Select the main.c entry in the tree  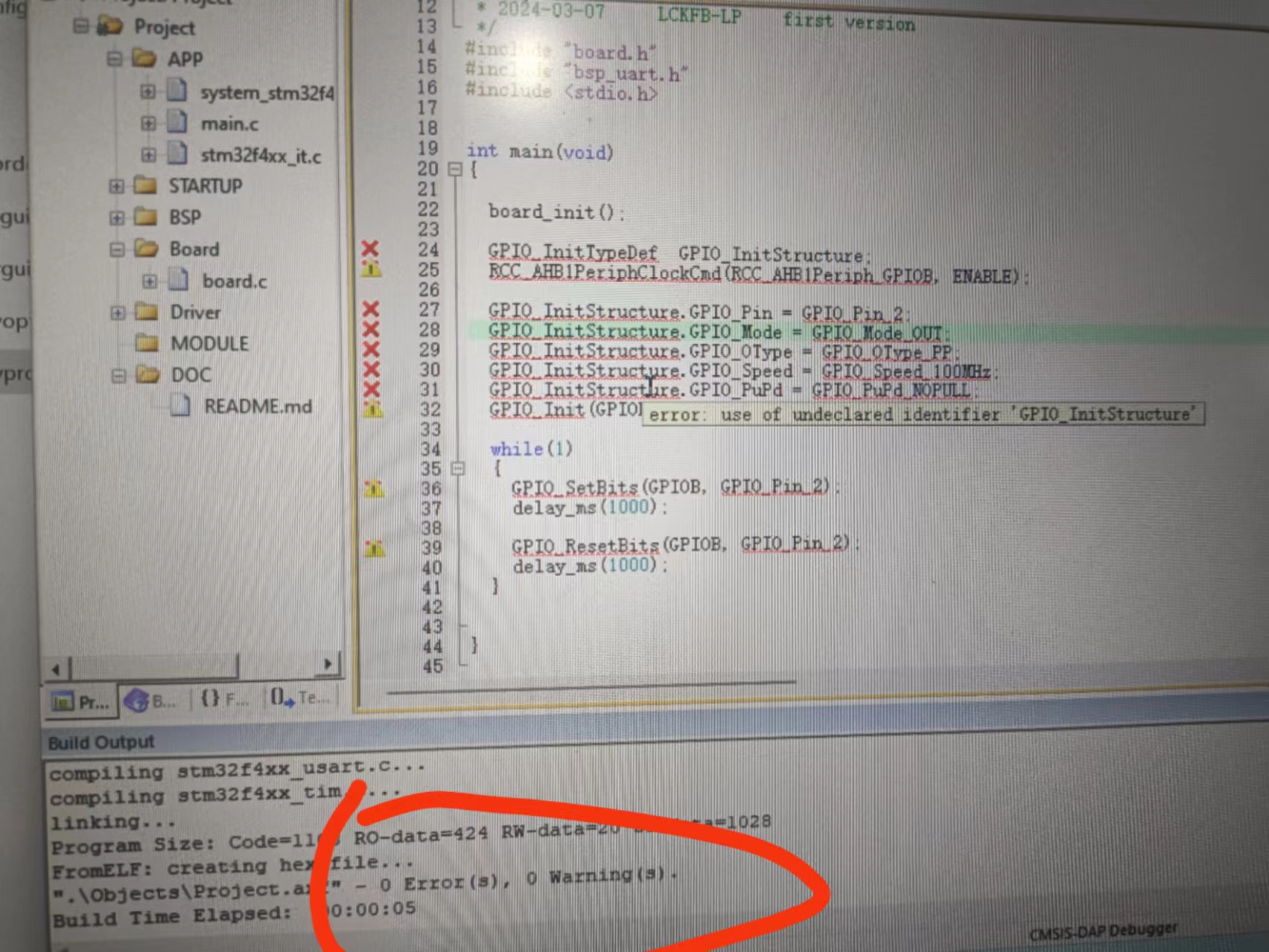click(x=230, y=124)
